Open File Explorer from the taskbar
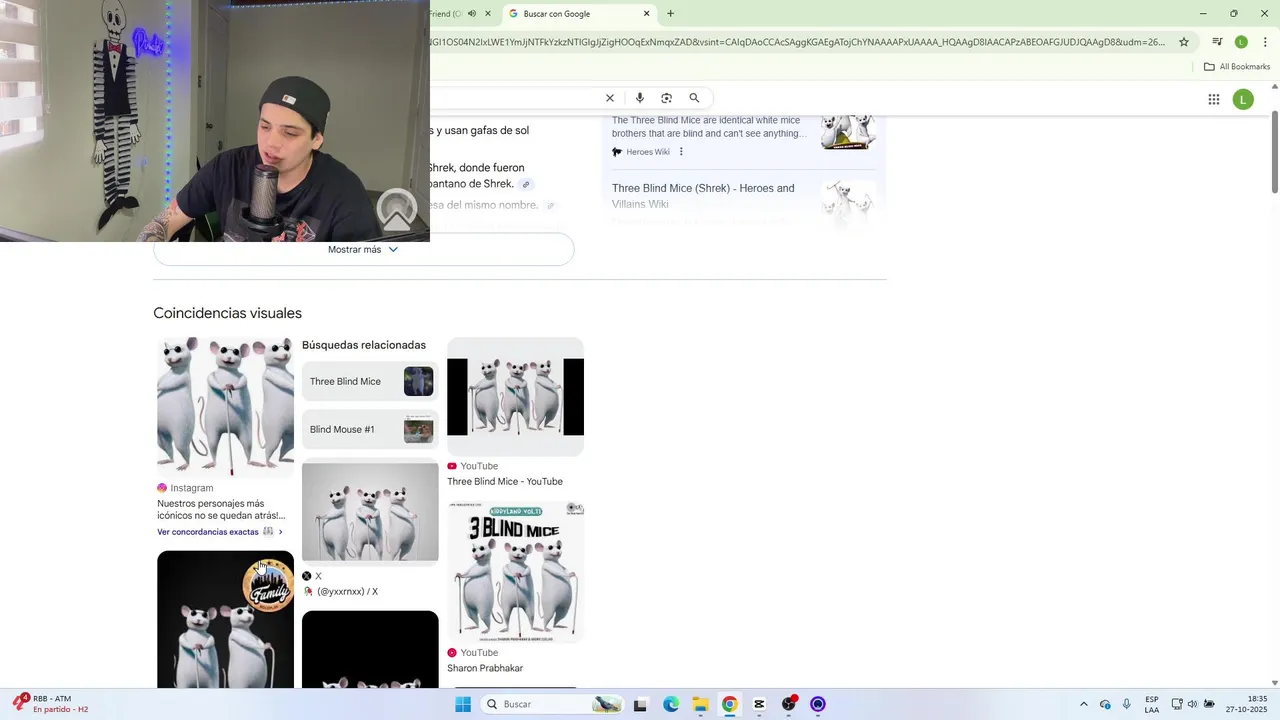This screenshot has width=1280, height=720. point(700,704)
